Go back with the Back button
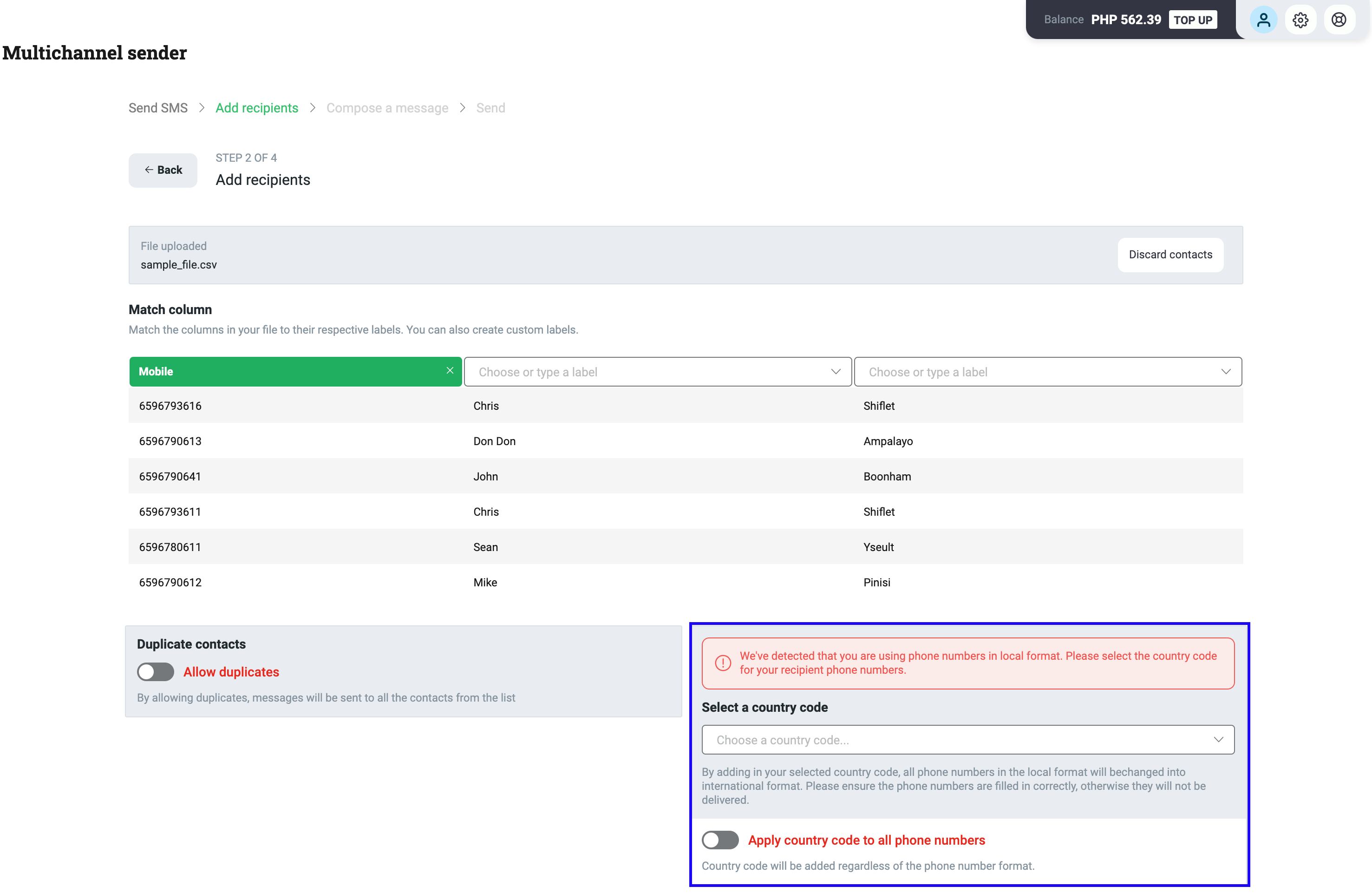The width and height of the screenshot is (1372, 893). coord(163,170)
